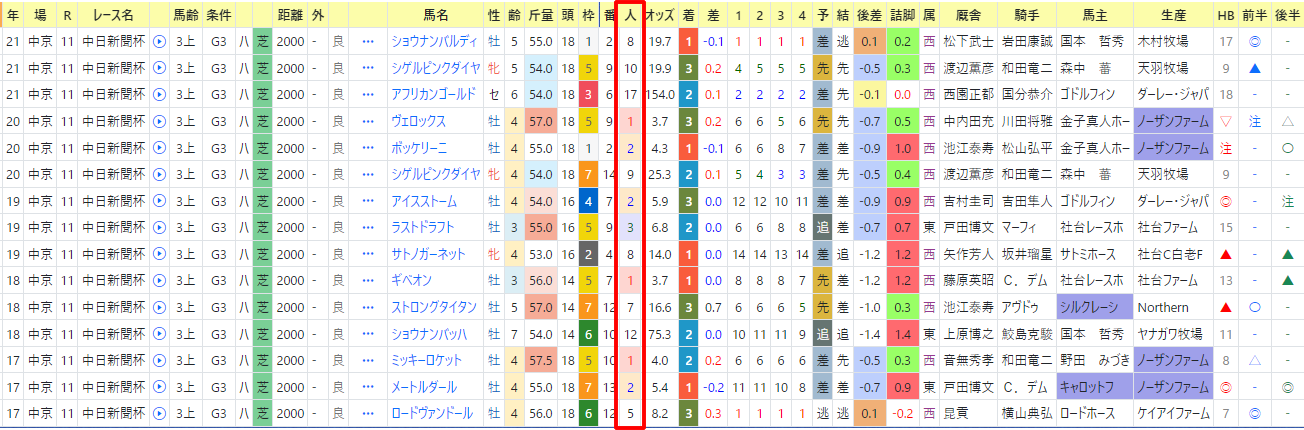Open the three-dots menu beside ヴェロックス
Screen dimensions: 1304x430
(x=368, y=121)
